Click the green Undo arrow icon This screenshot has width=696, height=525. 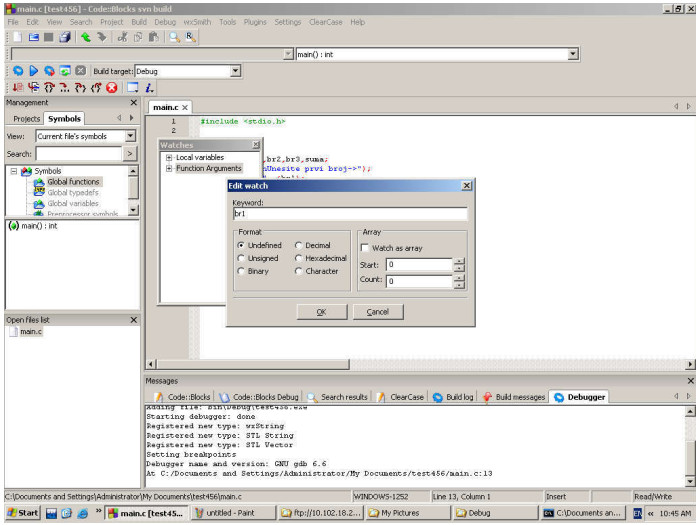pos(87,37)
